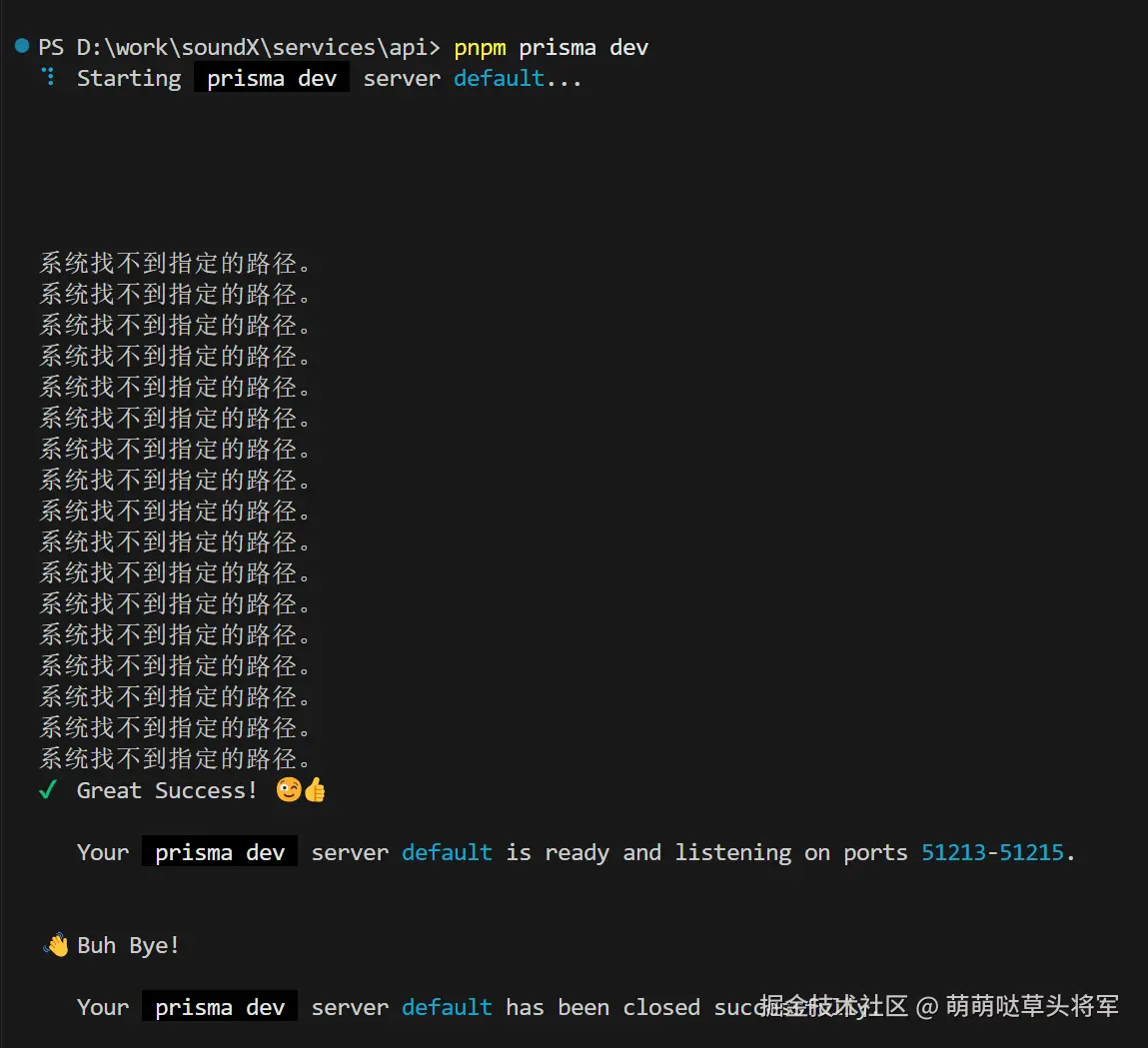The image size is (1148, 1048).
Task: Click the spinner icon before Starting
Action: coord(48,76)
